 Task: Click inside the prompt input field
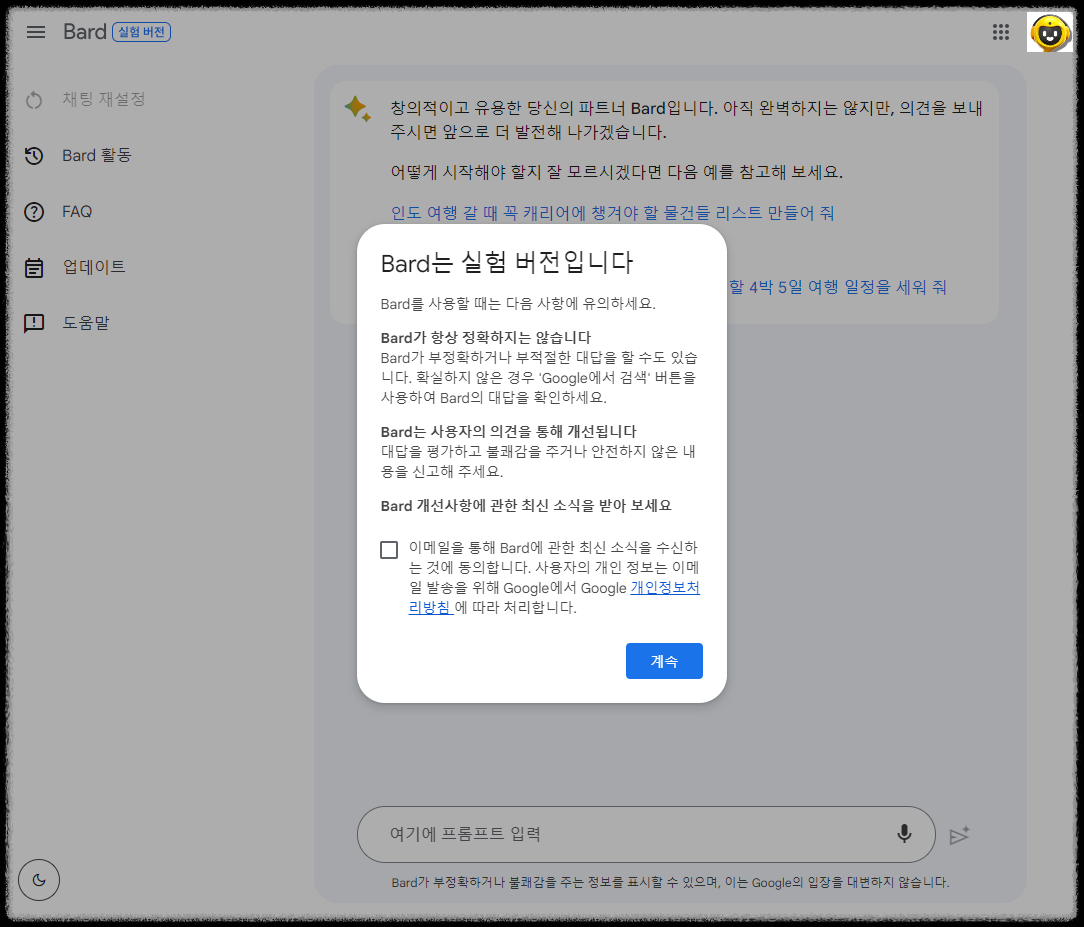tap(600, 833)
